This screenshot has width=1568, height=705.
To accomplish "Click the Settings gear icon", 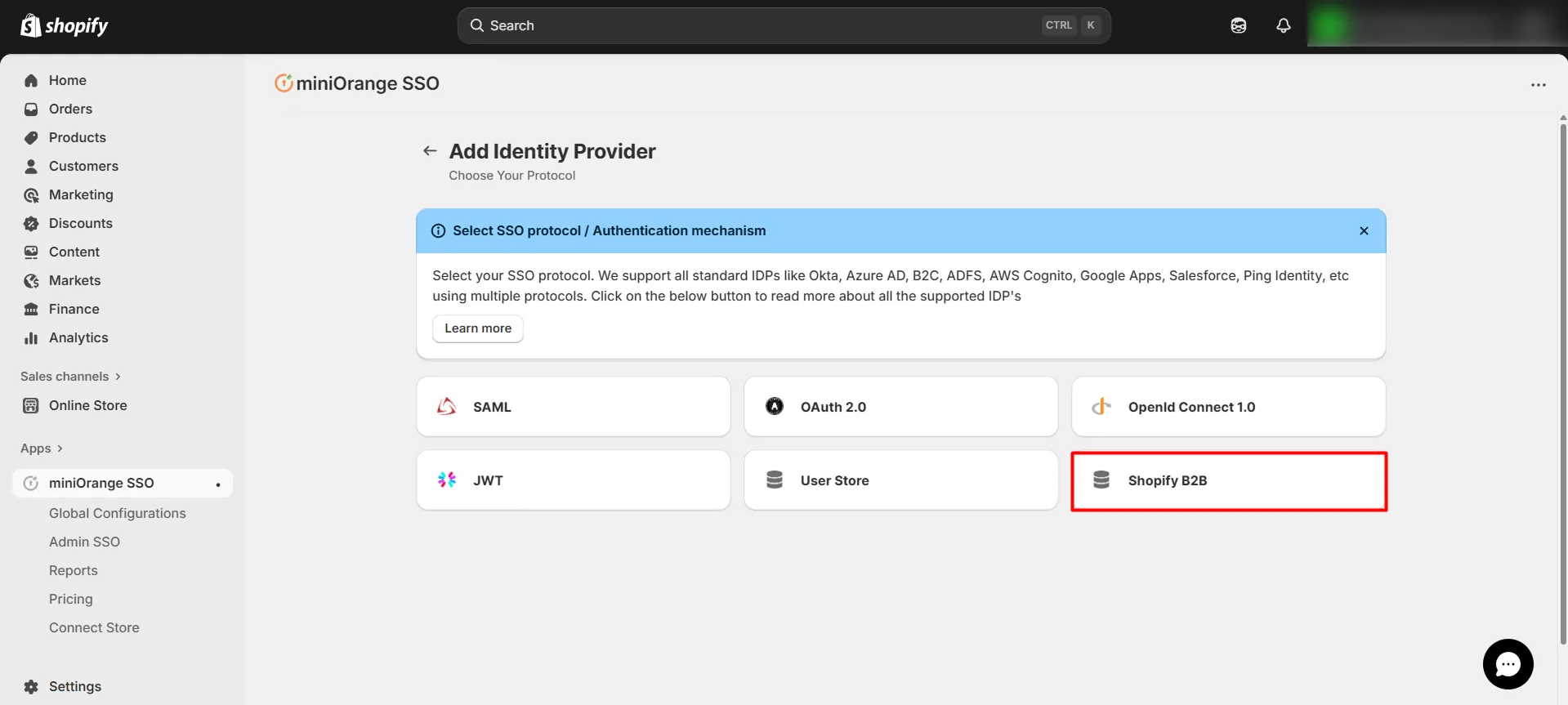I will pyautogui.click(x=31, y=686).
